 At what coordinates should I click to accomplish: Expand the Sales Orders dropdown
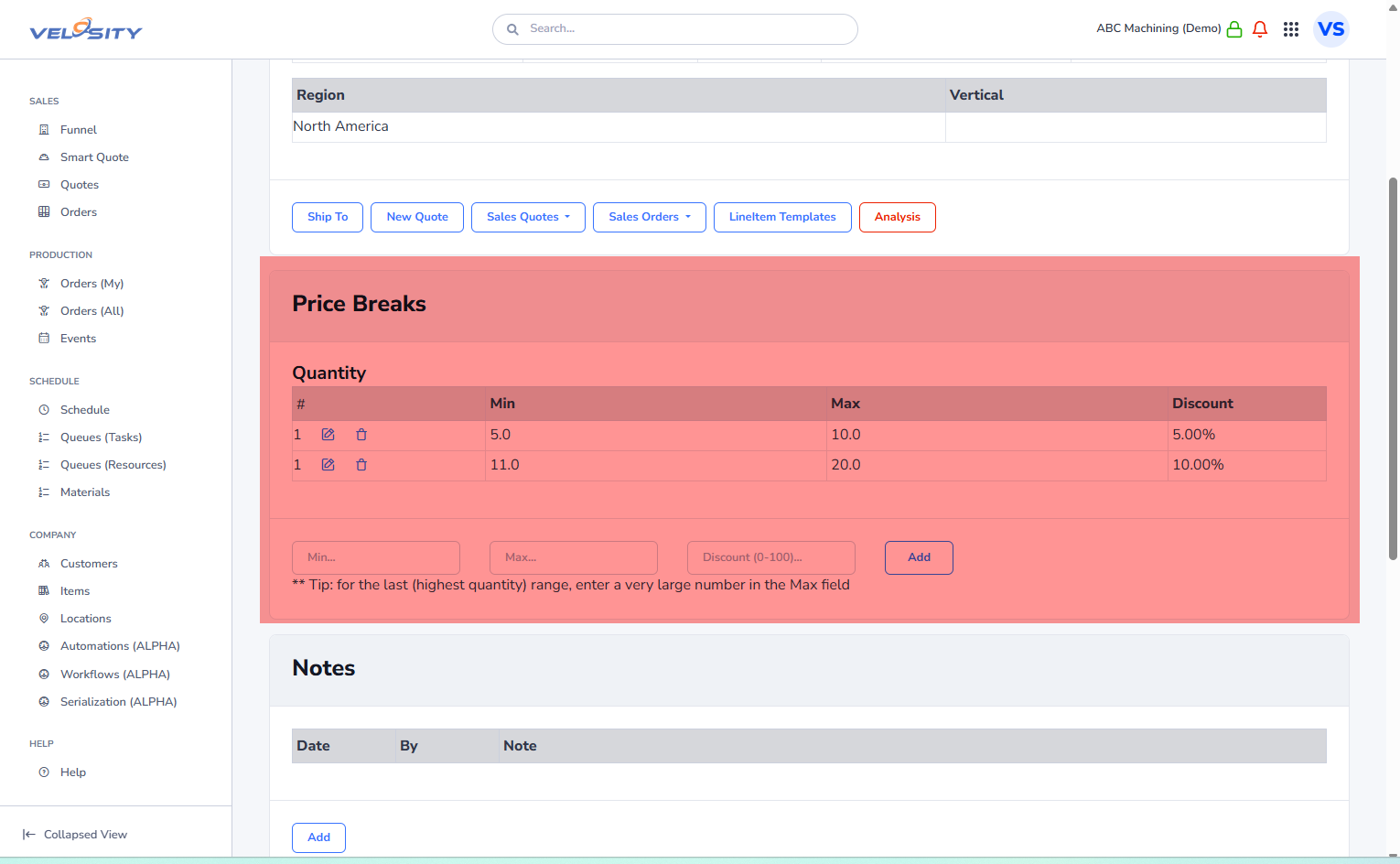649,217
